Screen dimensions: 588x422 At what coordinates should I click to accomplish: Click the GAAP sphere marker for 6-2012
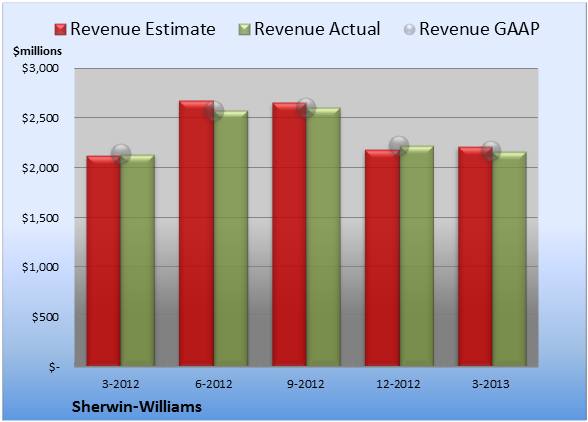pyautogui.click(x=214, y=111)
